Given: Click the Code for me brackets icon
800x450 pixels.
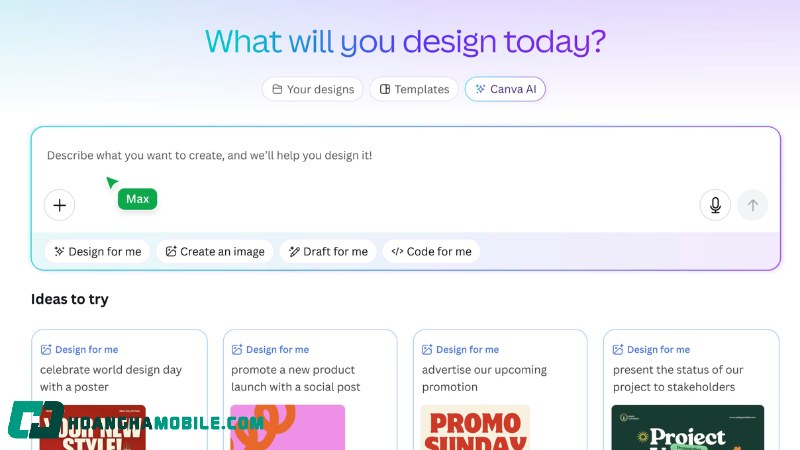Looking at the screenshot, I should point(397,252).
